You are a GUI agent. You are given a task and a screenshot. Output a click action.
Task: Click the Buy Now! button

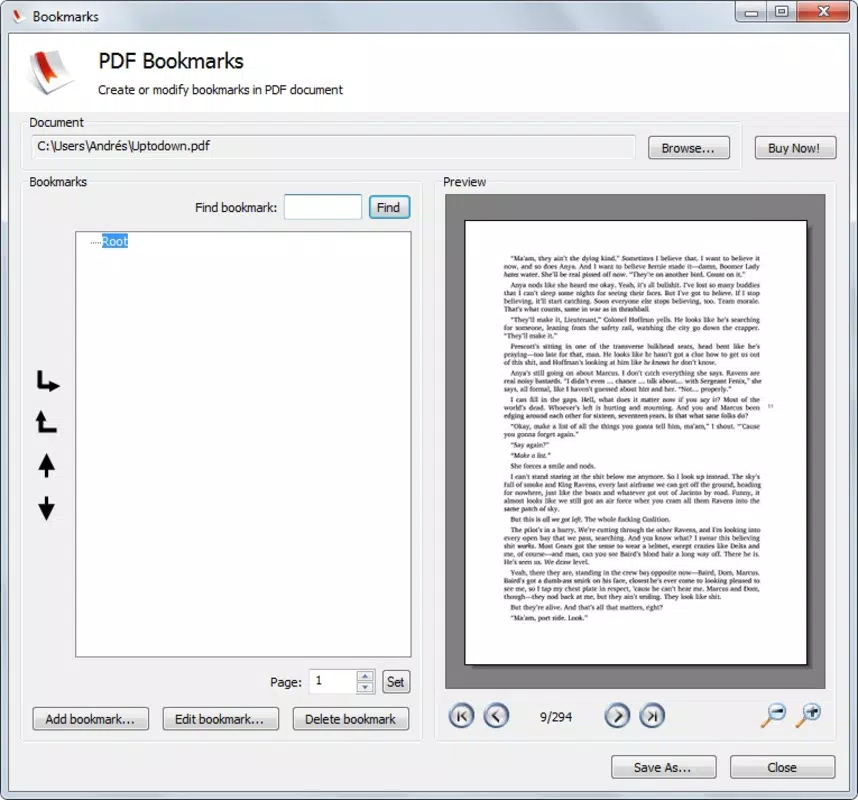point(795,148)
